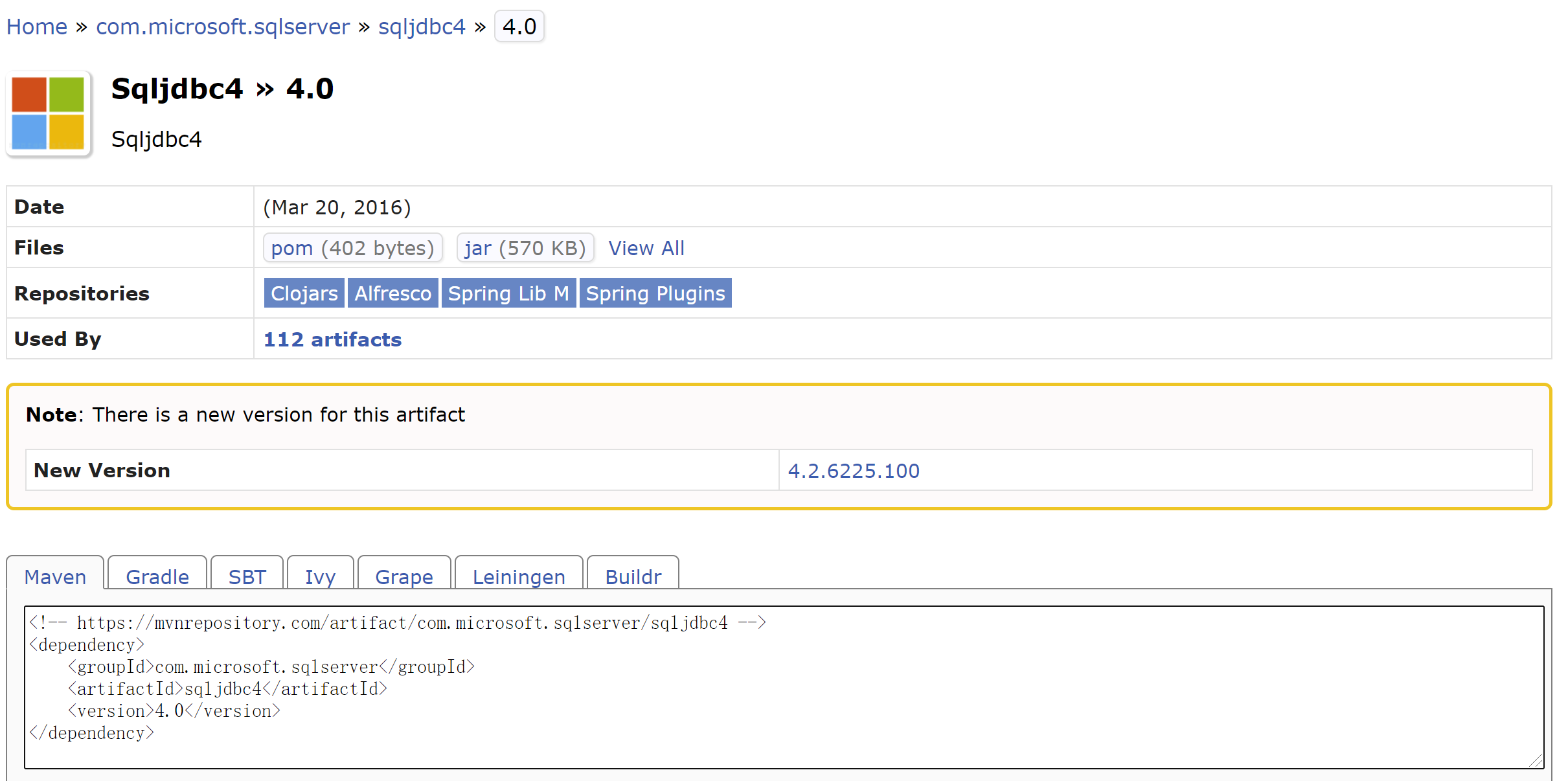1568x781 pixels.
Task: Switch to the Grape tab
Action: pyautogui.click(x=403, y=576)
